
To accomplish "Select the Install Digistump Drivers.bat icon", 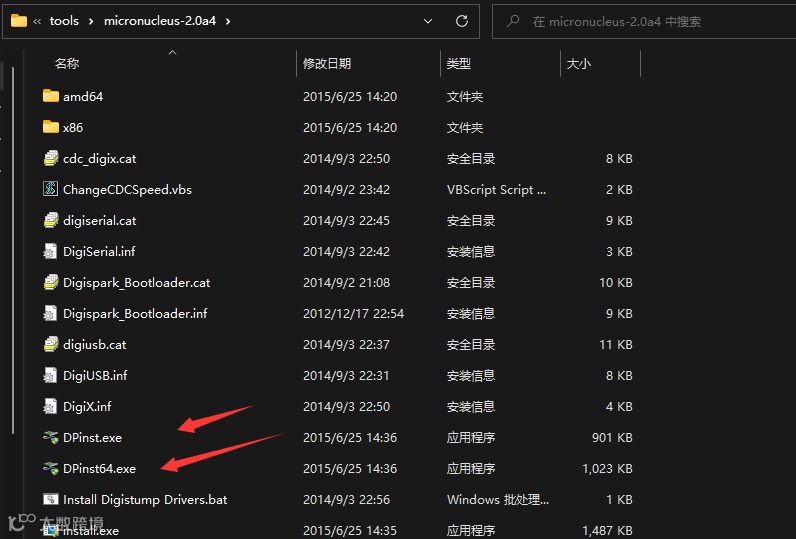I will pos(51,499).
